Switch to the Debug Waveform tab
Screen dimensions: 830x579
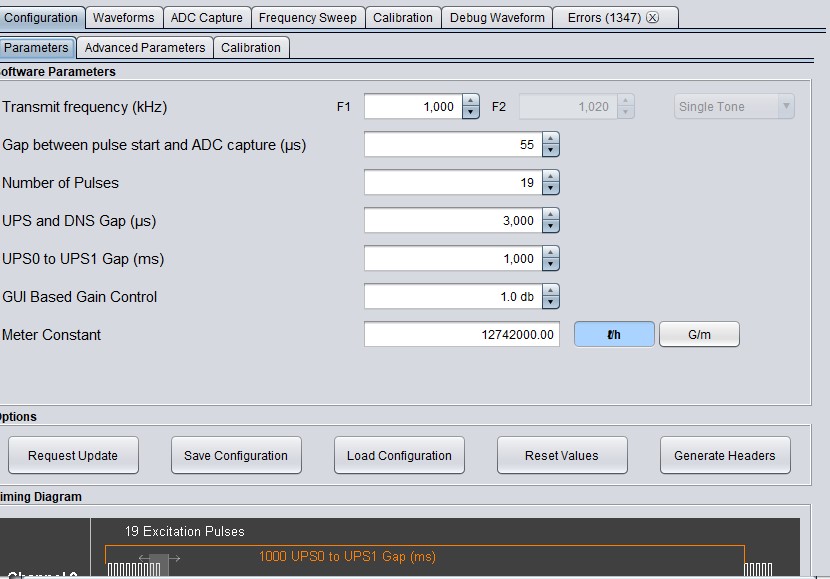pos(497,17)
